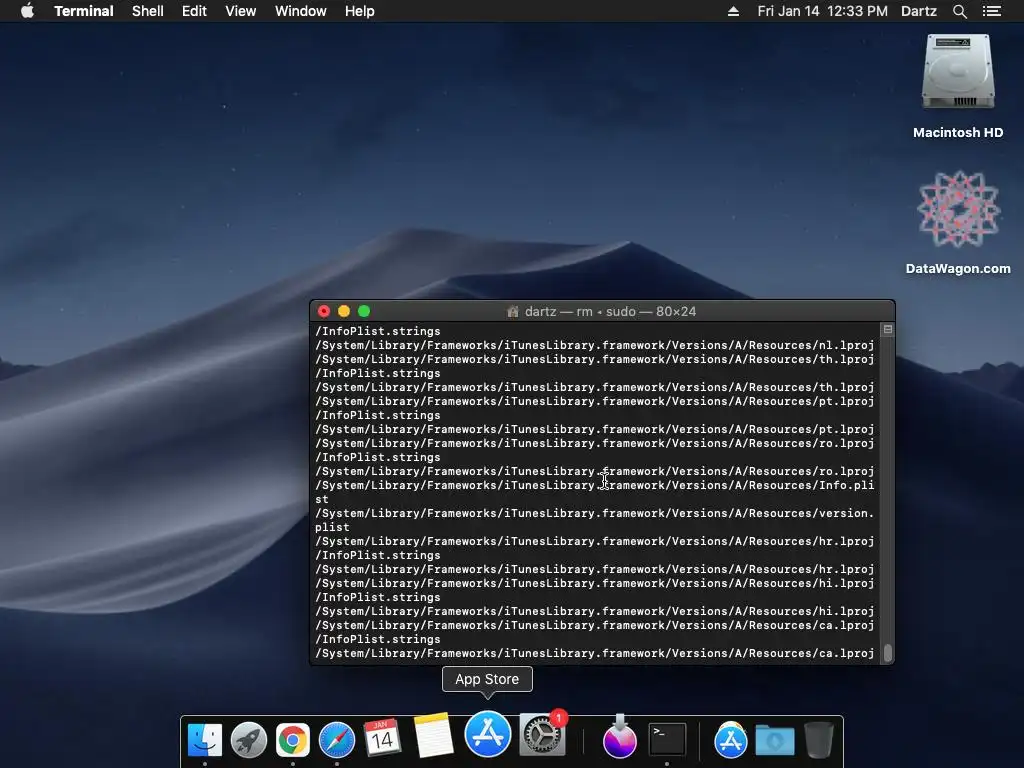This screenshot has height=768, width=1024.
Task: Open the Shell menu
Action: coord(148,11)
